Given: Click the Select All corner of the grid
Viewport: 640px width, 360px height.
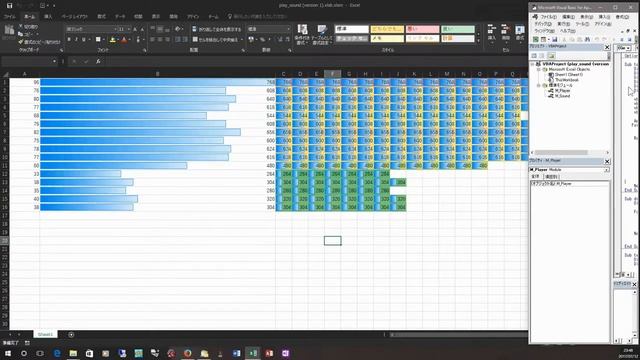Looking at the screenshot, I should (5, 74).
